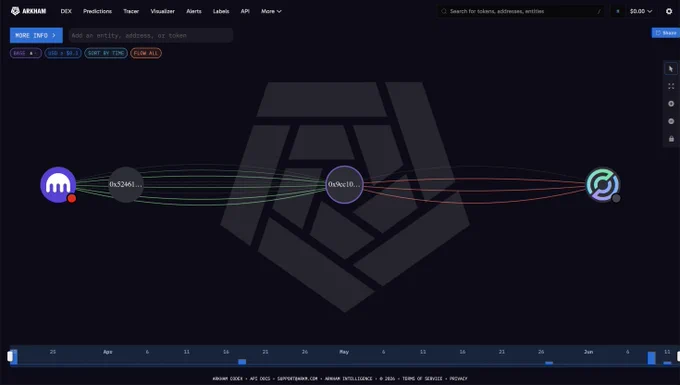Toggle the SORT BY TIME chip
Screen dimensions: 680x385
click(x=106, y=53)
